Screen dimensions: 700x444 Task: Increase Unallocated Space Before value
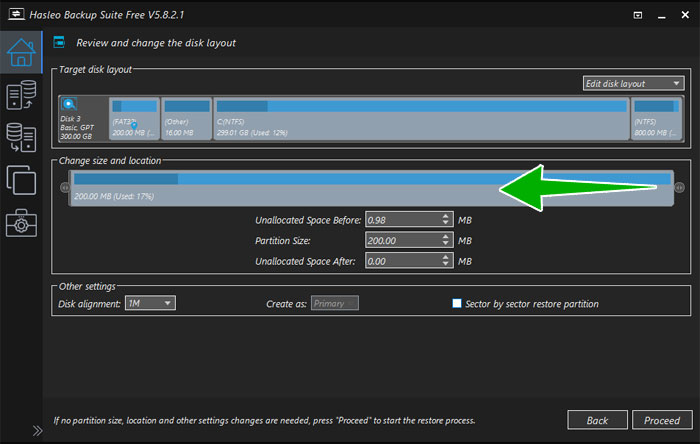(x=446, y=216)
